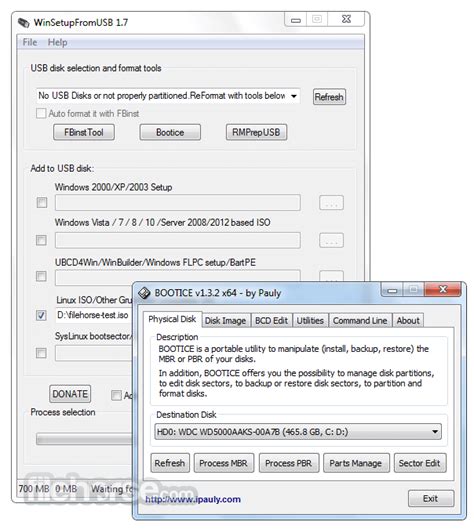
Task: Switch to the Physical Disk tab
Action: (172, 319)
